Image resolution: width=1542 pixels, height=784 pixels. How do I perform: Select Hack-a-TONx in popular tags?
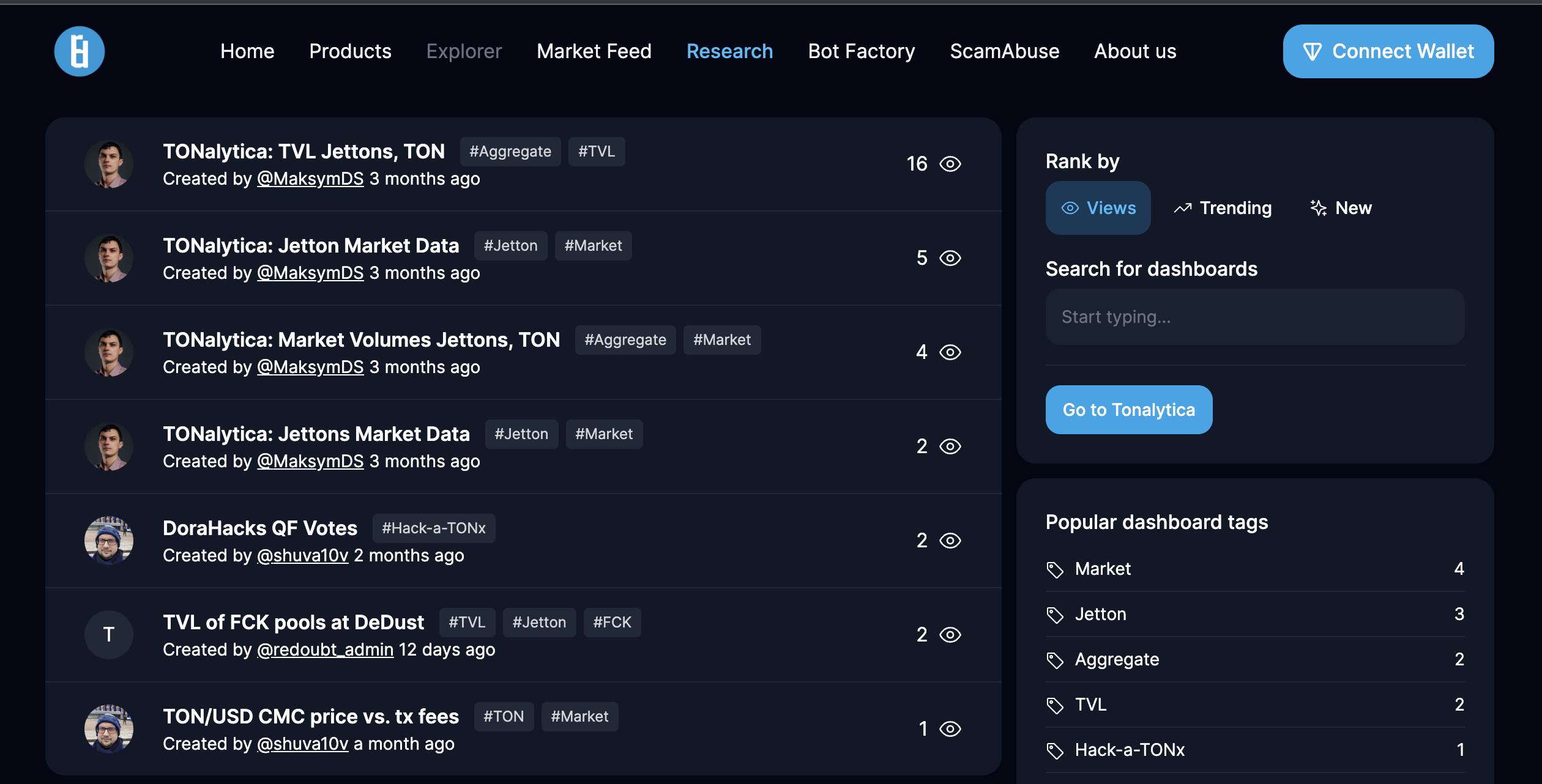[1255, 750]
